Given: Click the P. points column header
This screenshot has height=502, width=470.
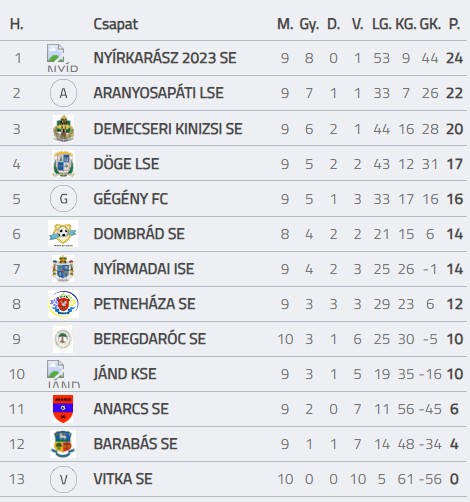Looking at the screenshot, I should coord(455,24).
